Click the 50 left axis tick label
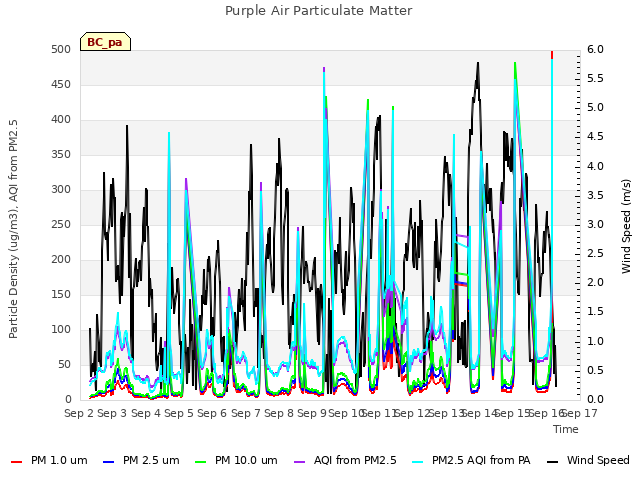This screenshot has width=640, height=480. (x=64, y=364)
